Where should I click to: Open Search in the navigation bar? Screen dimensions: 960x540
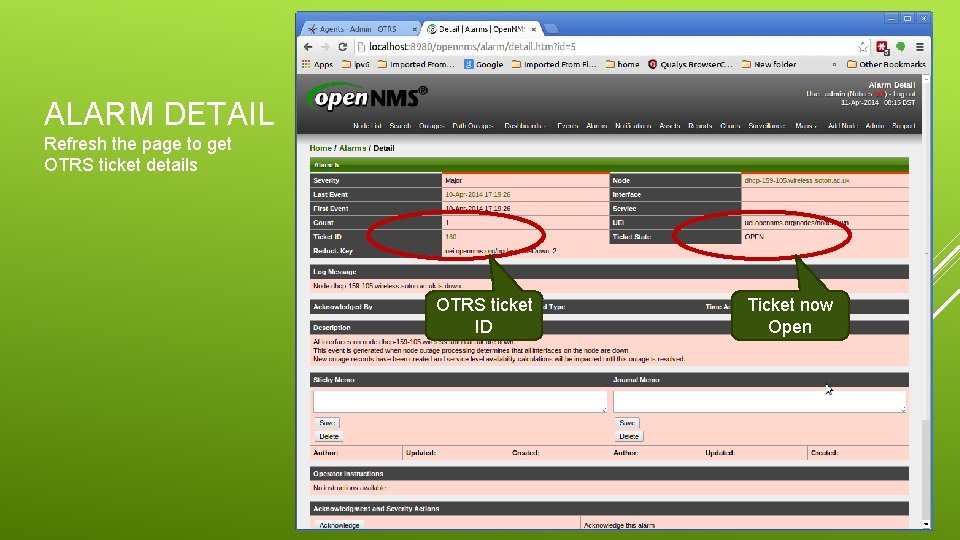click(x=400, y=126)
